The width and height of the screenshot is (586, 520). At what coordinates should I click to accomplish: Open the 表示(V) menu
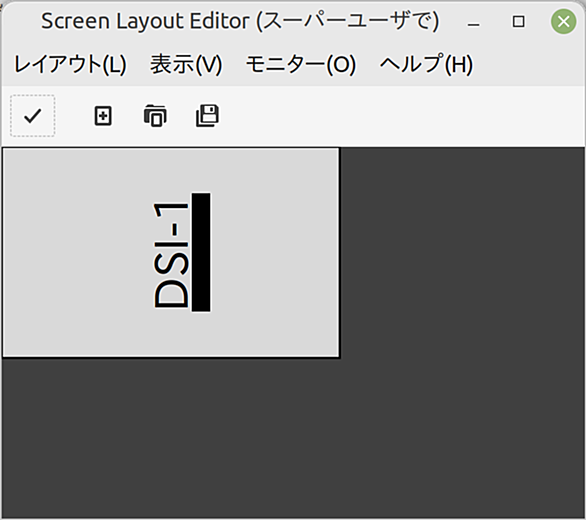186,64
